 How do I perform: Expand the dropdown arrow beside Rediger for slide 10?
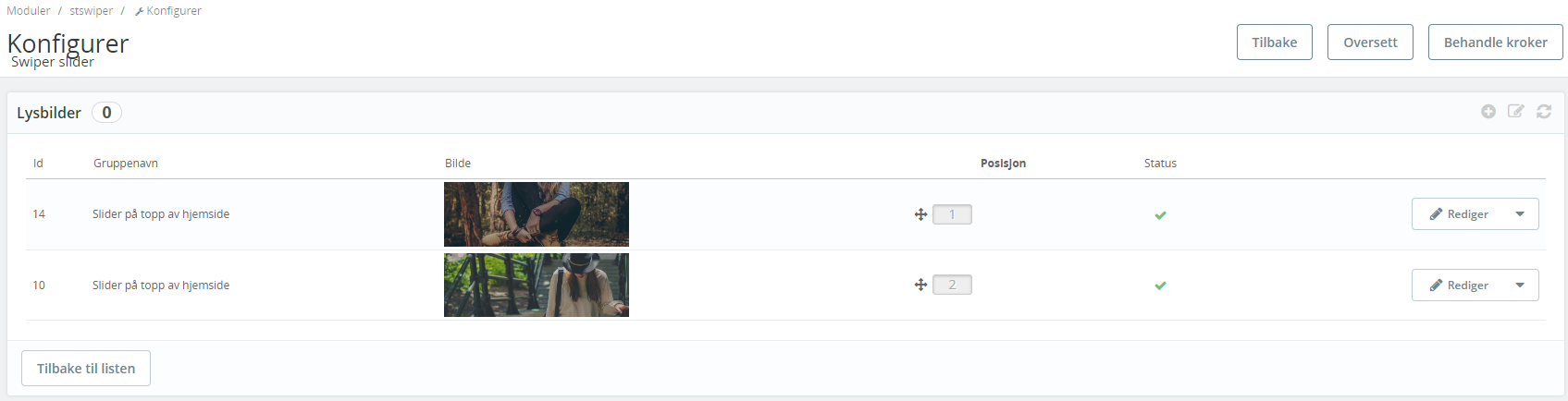pyautogui.click(x=1520, y=286)
